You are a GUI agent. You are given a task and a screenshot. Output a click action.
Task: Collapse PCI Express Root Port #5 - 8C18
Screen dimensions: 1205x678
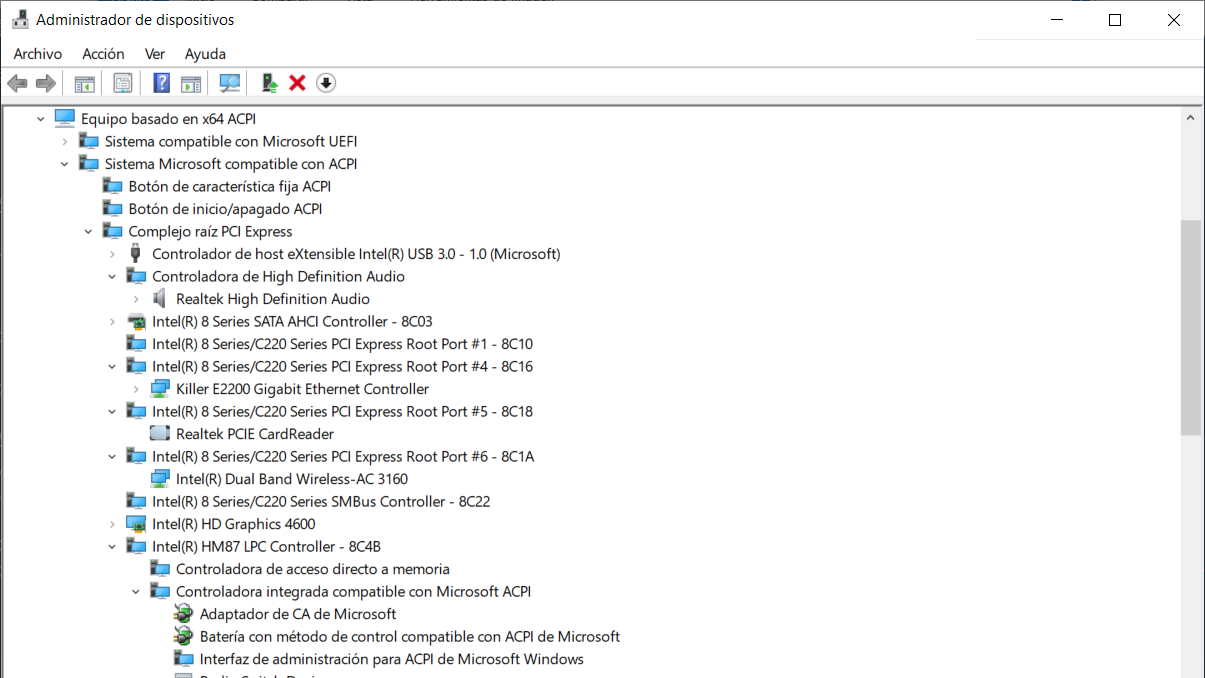click(113, 412)
